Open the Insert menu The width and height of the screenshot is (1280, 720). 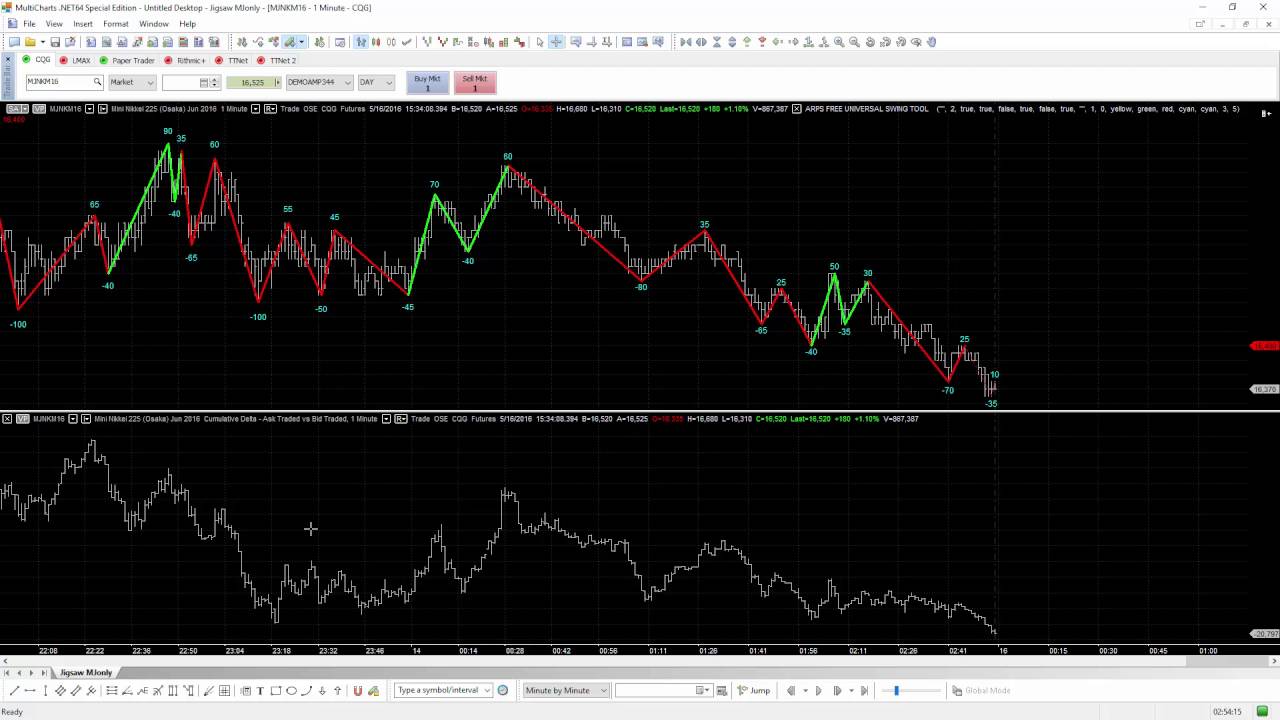[x=83, y=24]
